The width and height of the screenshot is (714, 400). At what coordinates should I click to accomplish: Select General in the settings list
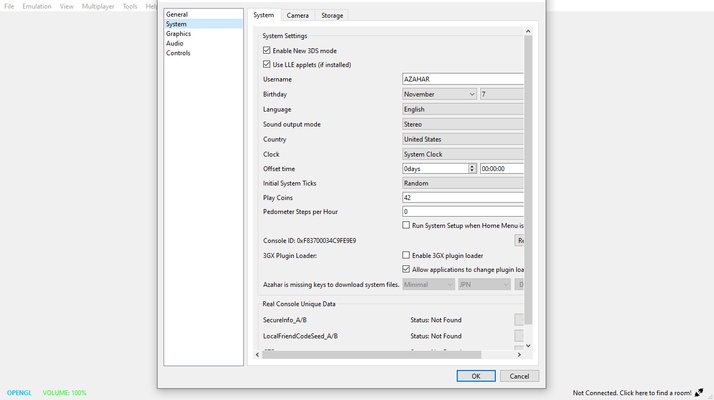pyautogui.click(x=203, y=14)
